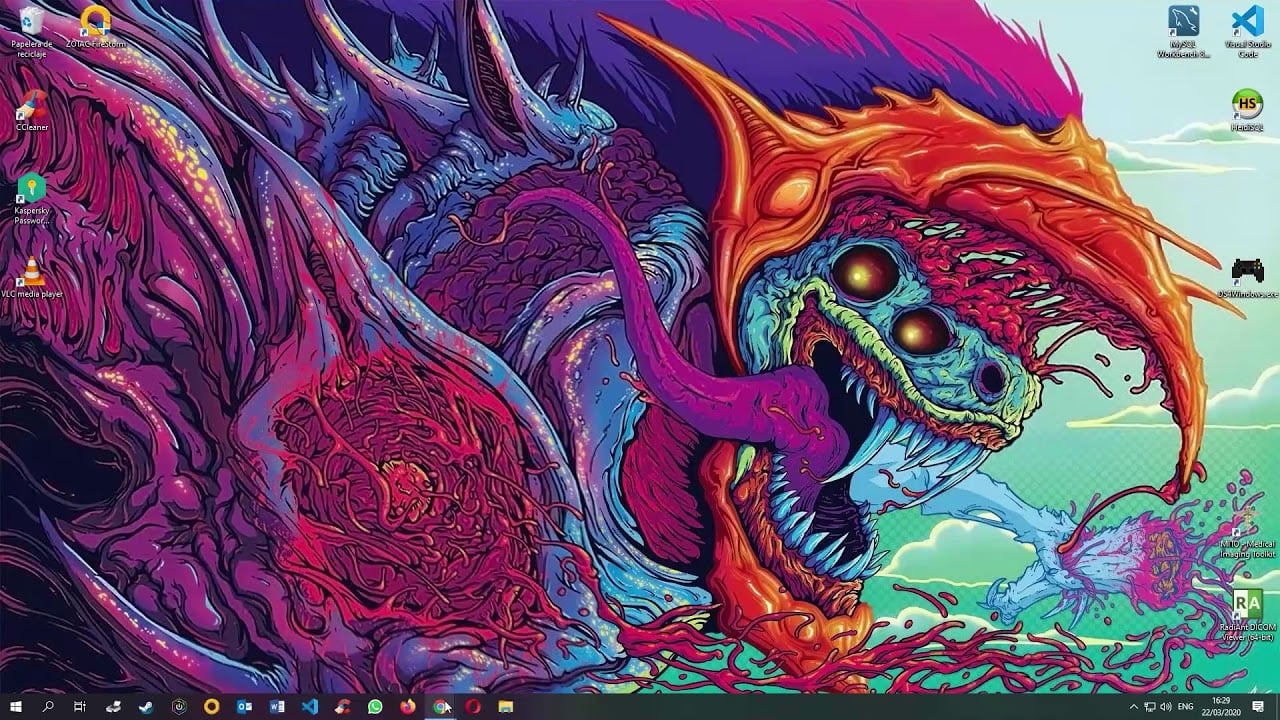This screenshot has width=1280, height=720.
Task: Click the Show desktop sliver button
Action: (x=1277, y=707)
